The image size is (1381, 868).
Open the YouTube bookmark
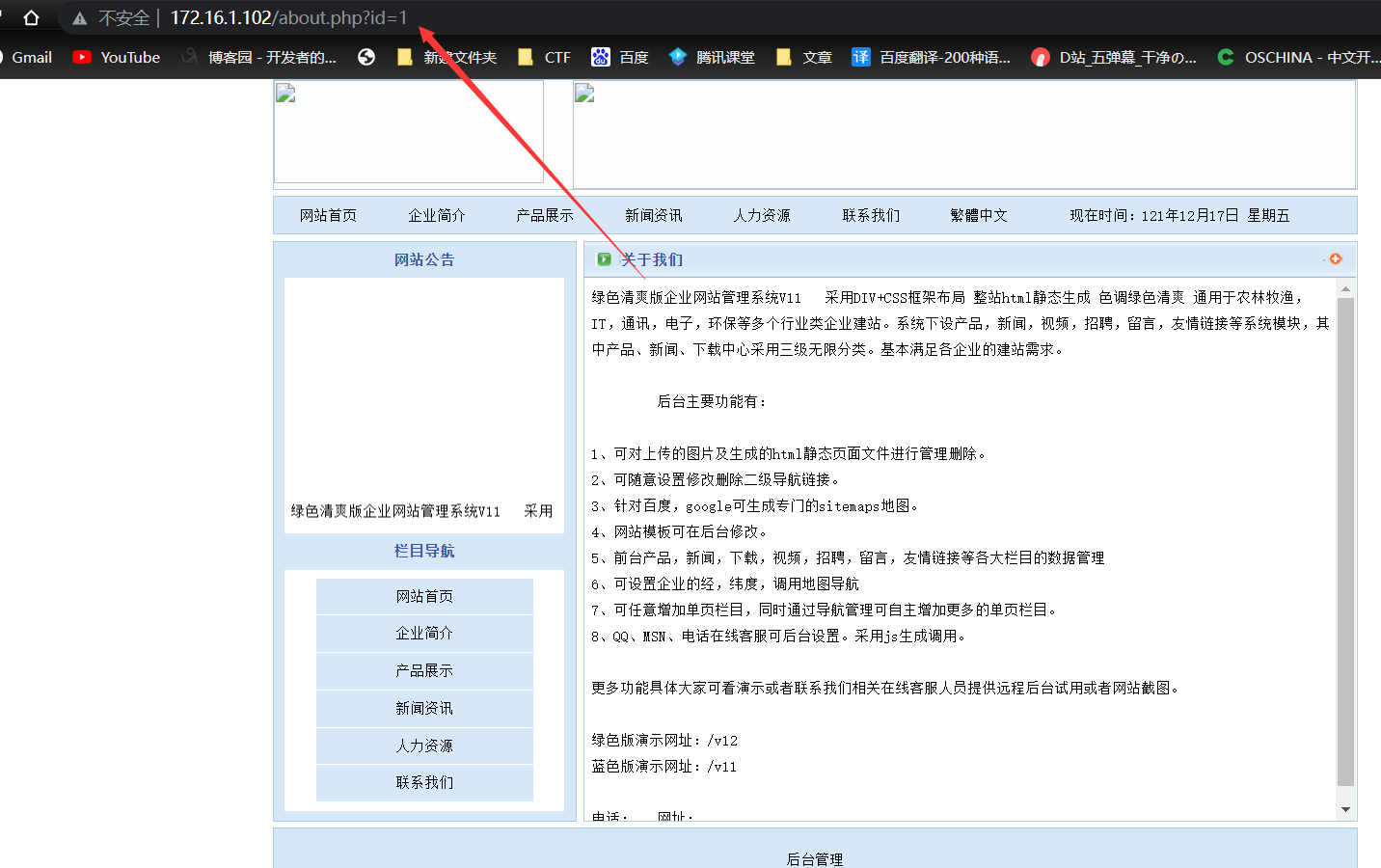(117, 57)
